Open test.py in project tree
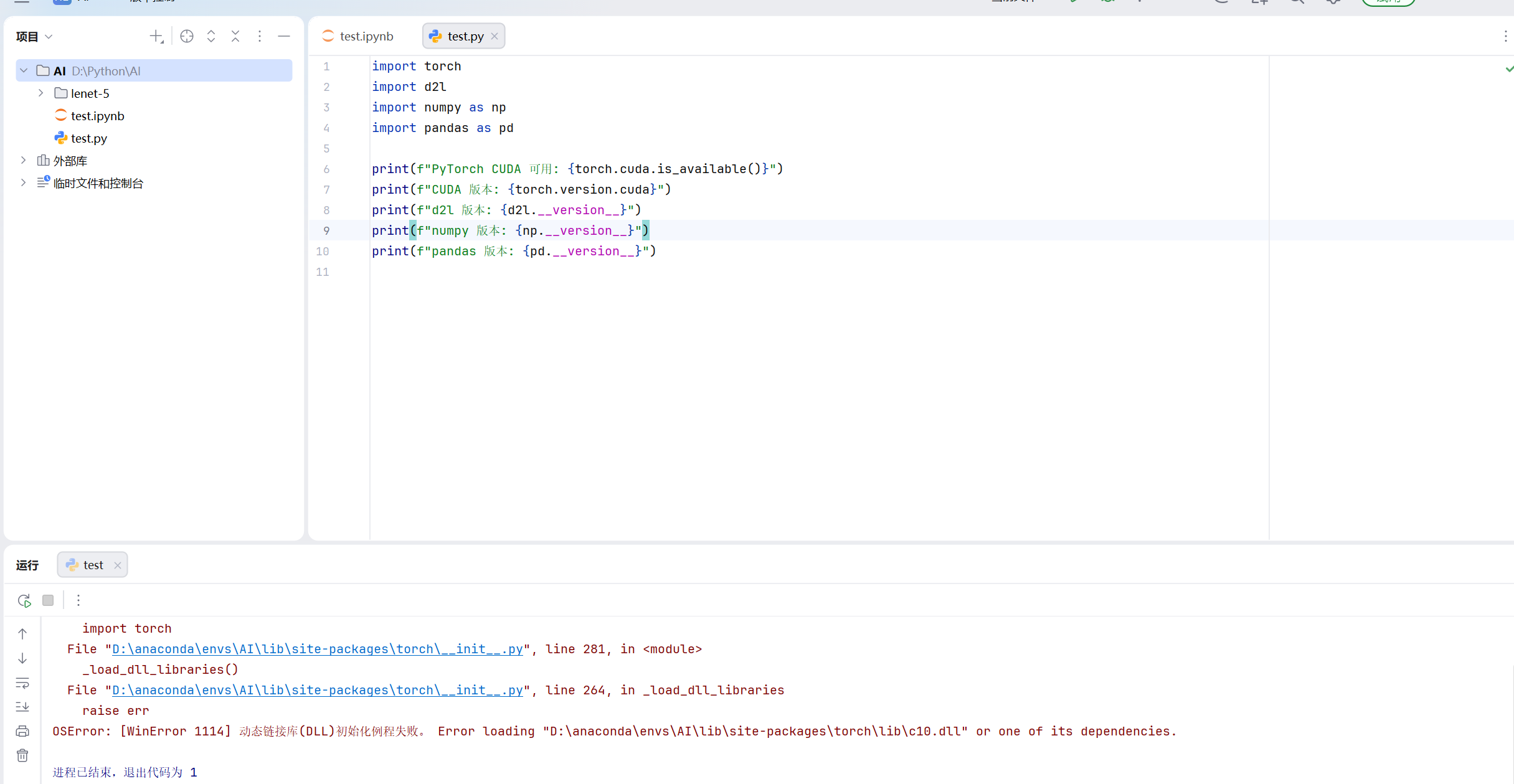The image size is (1514, 784). 88,138
